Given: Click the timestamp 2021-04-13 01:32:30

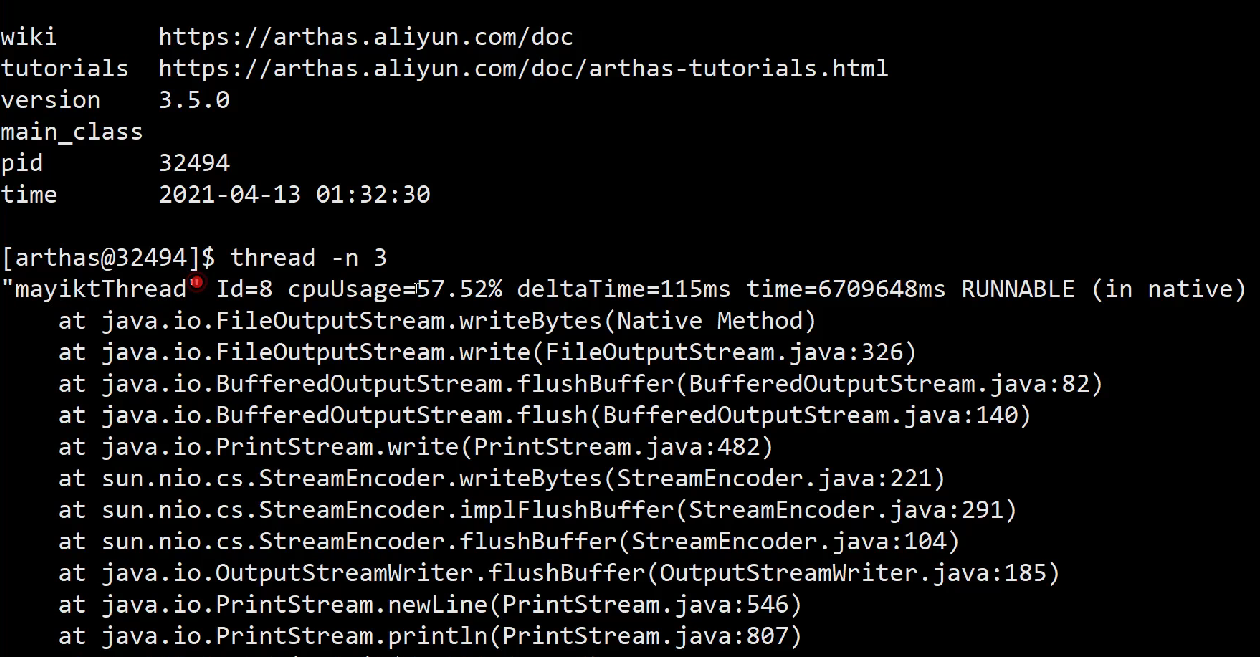Looking at the screenshot, I should 294,195.
